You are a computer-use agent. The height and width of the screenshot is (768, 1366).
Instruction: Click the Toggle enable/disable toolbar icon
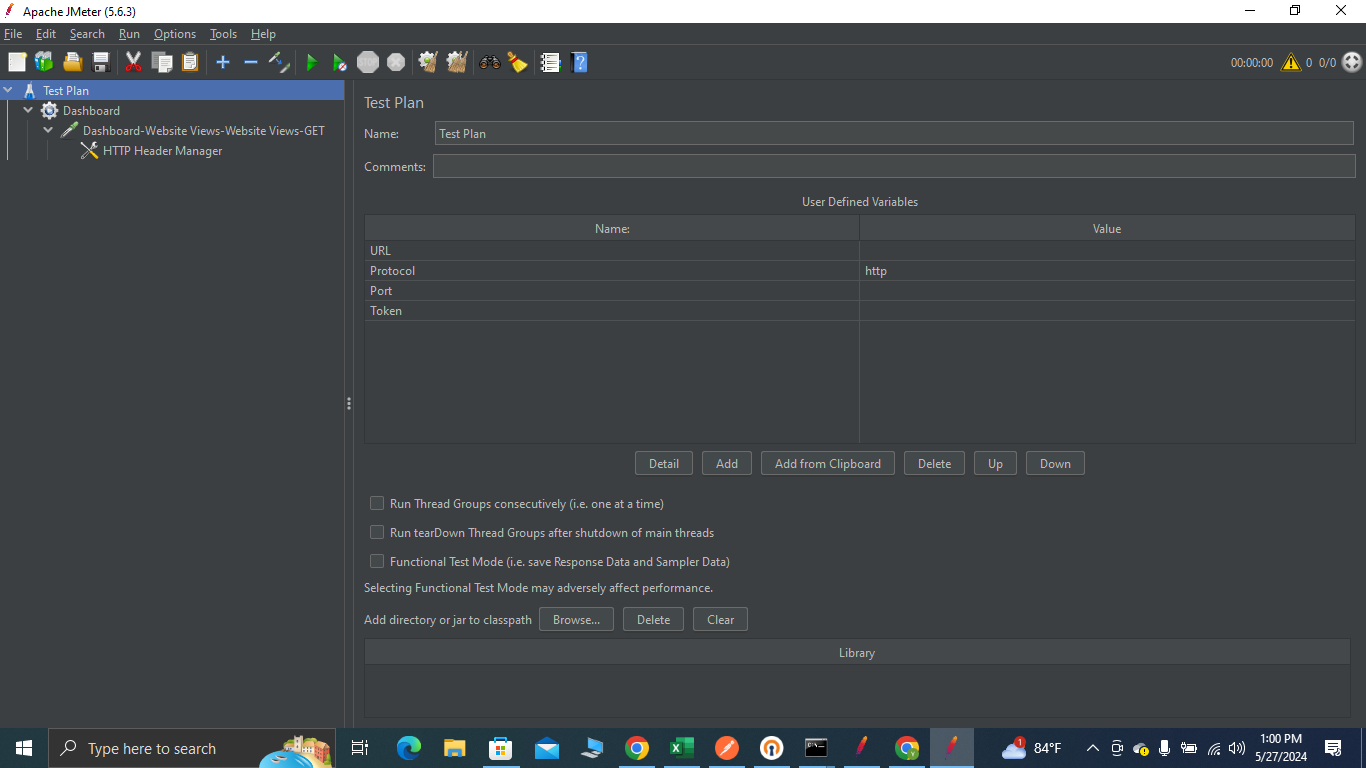tap(280, 62)
